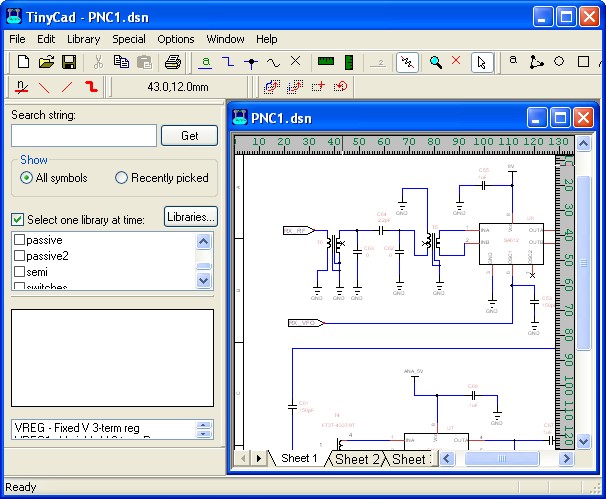
Task: Open the Help menu
Action: [x=266, y=39]
